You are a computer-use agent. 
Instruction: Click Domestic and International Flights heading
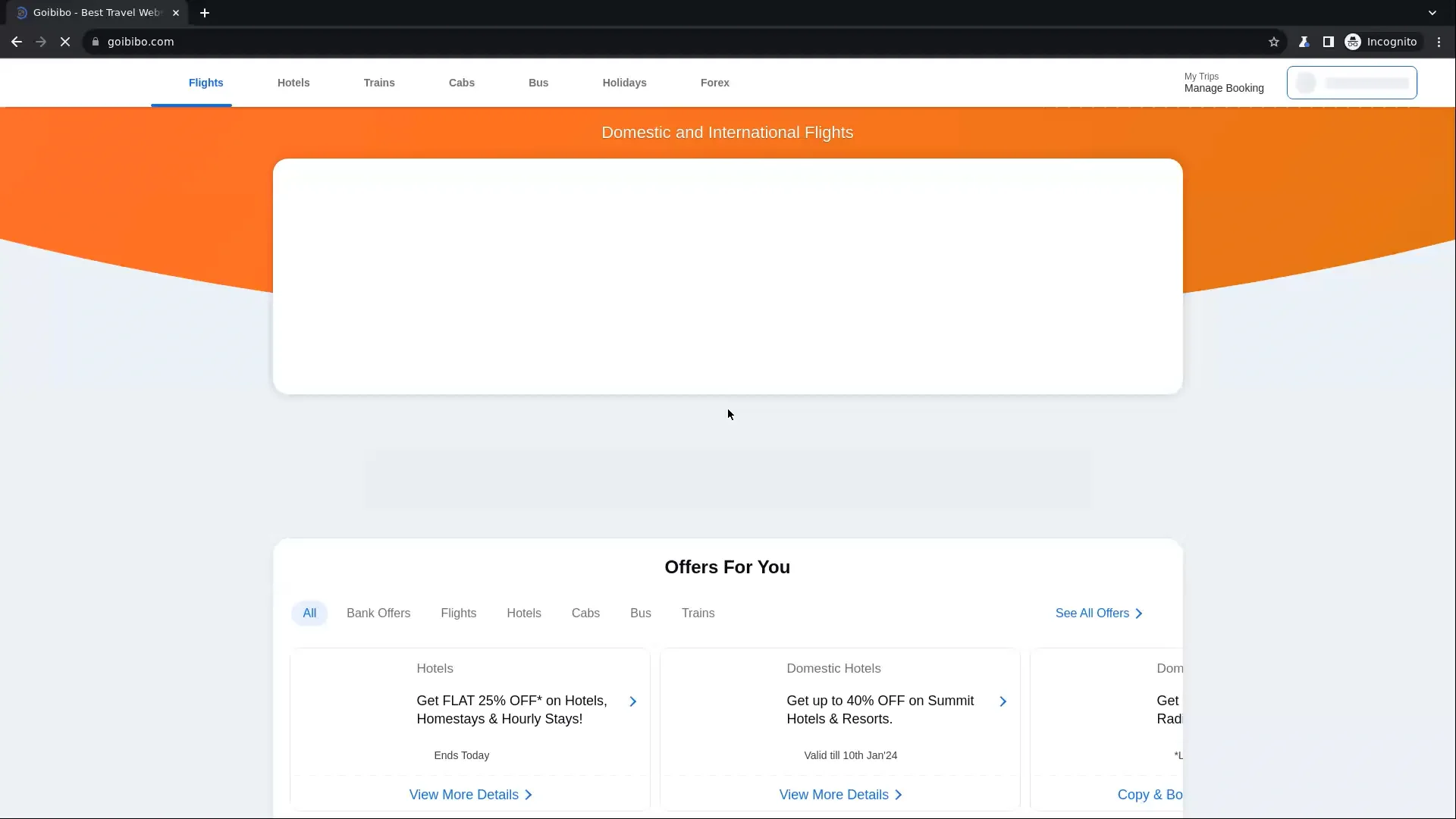point(727,133)
